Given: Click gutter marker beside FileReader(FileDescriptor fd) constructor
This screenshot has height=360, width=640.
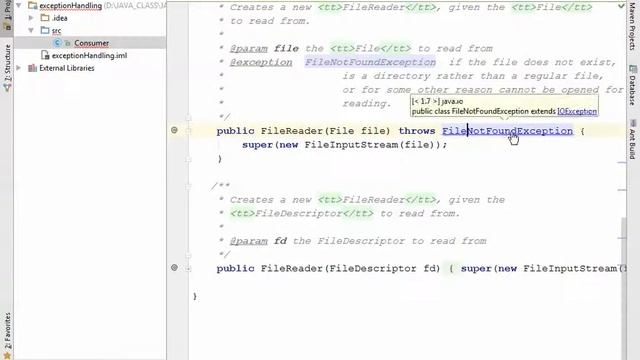Looking at the screenshot, I should click(174, 268).
